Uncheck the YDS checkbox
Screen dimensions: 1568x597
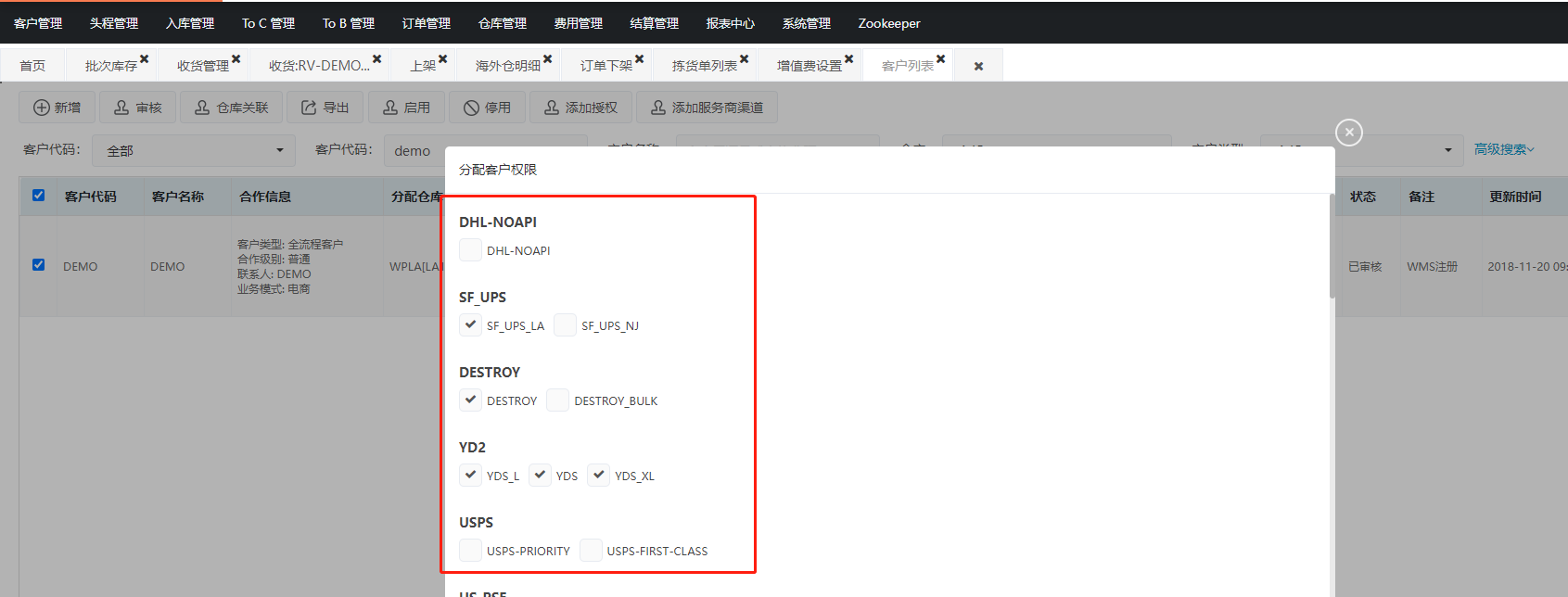pos(540,475)
